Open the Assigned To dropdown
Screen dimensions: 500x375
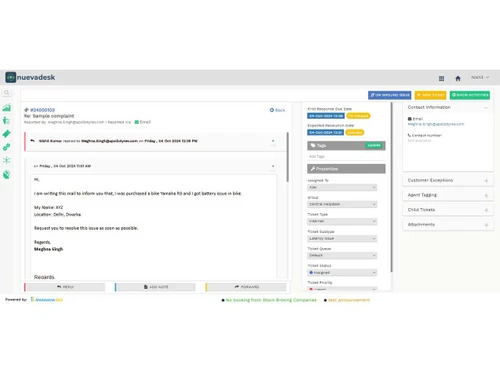[342, 187]
